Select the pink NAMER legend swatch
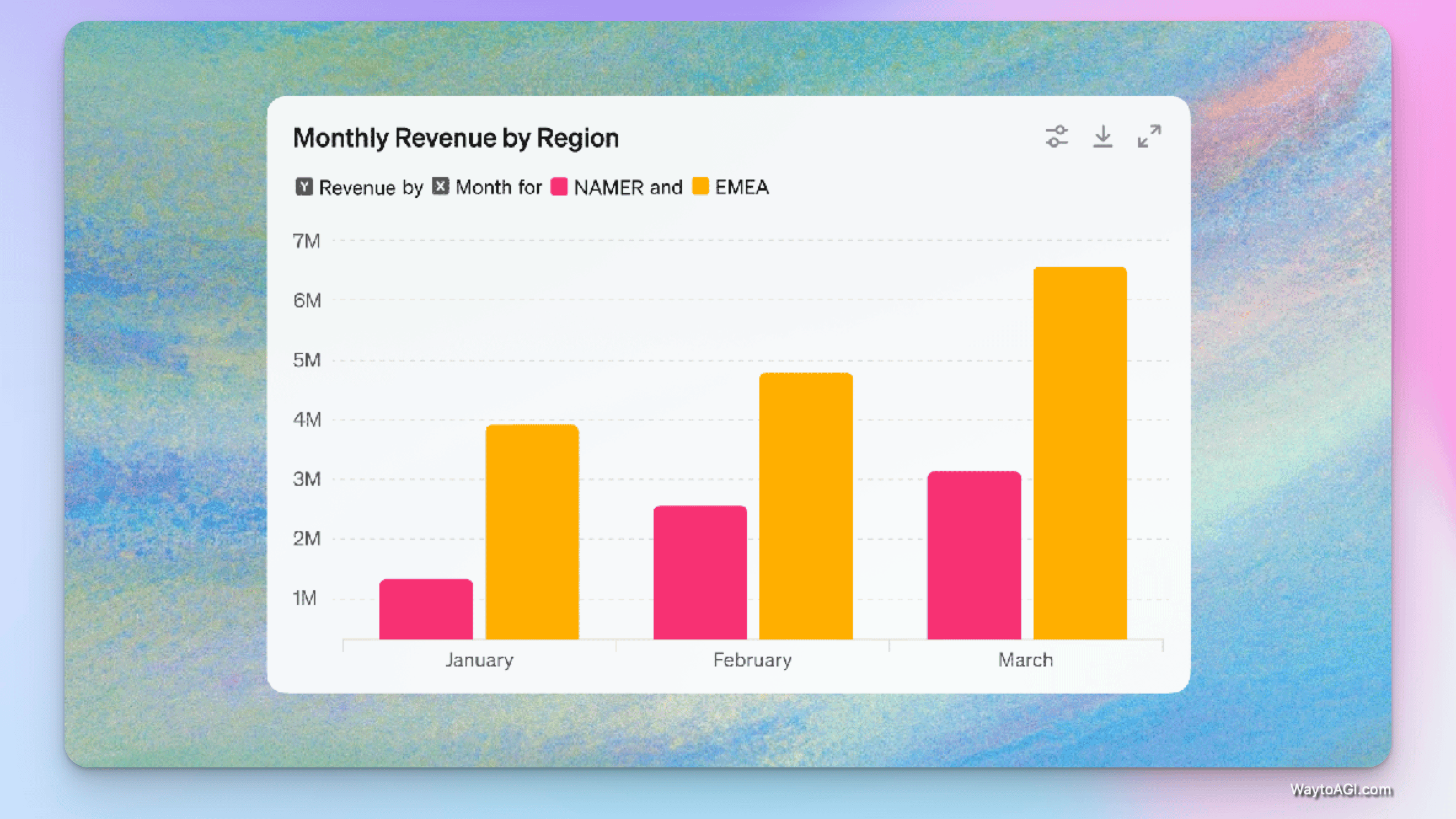This screenshot has height=819, width=1456. pos(559,186)
